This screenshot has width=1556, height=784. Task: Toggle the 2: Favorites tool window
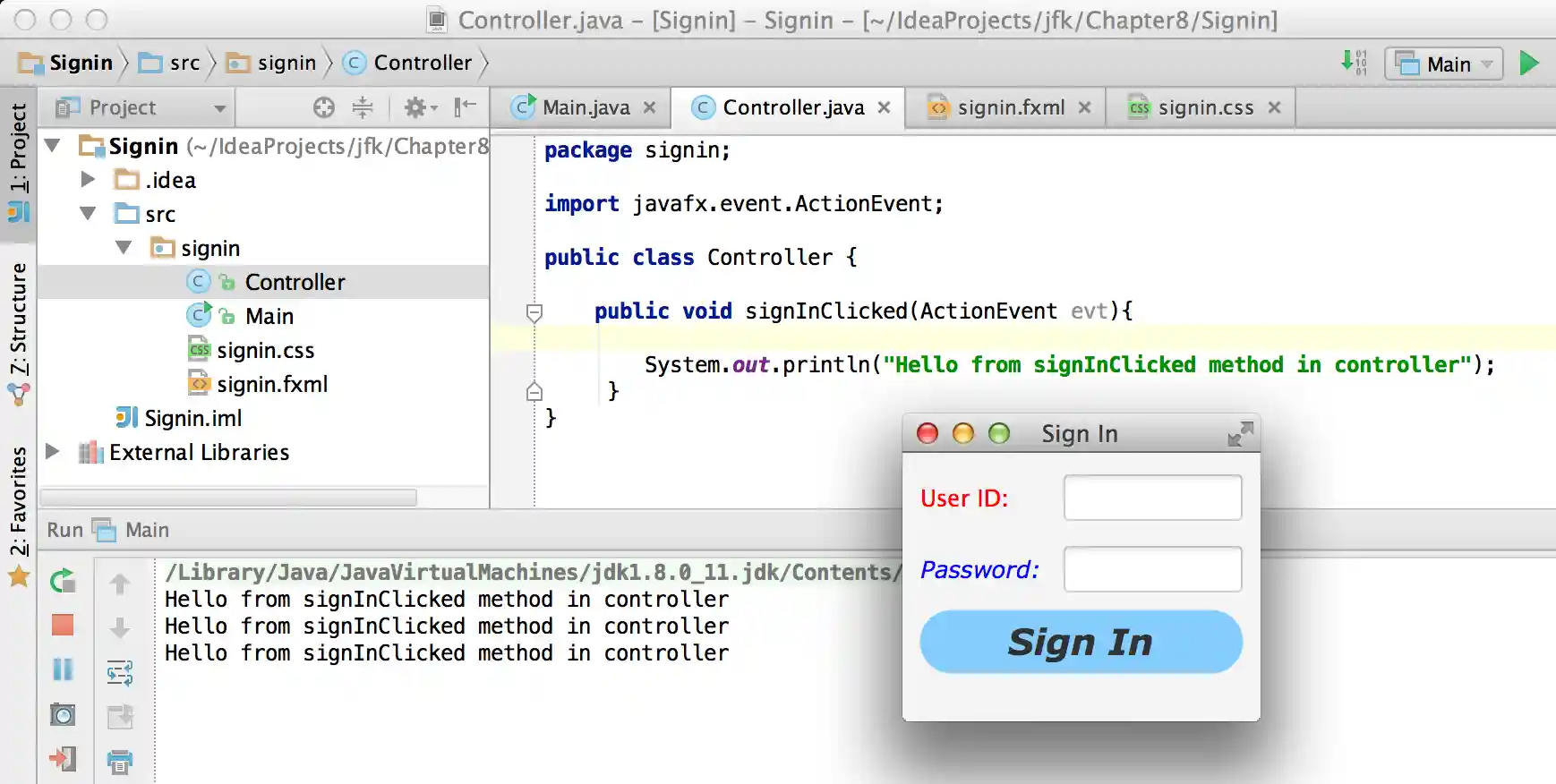(x=18, y=501)
